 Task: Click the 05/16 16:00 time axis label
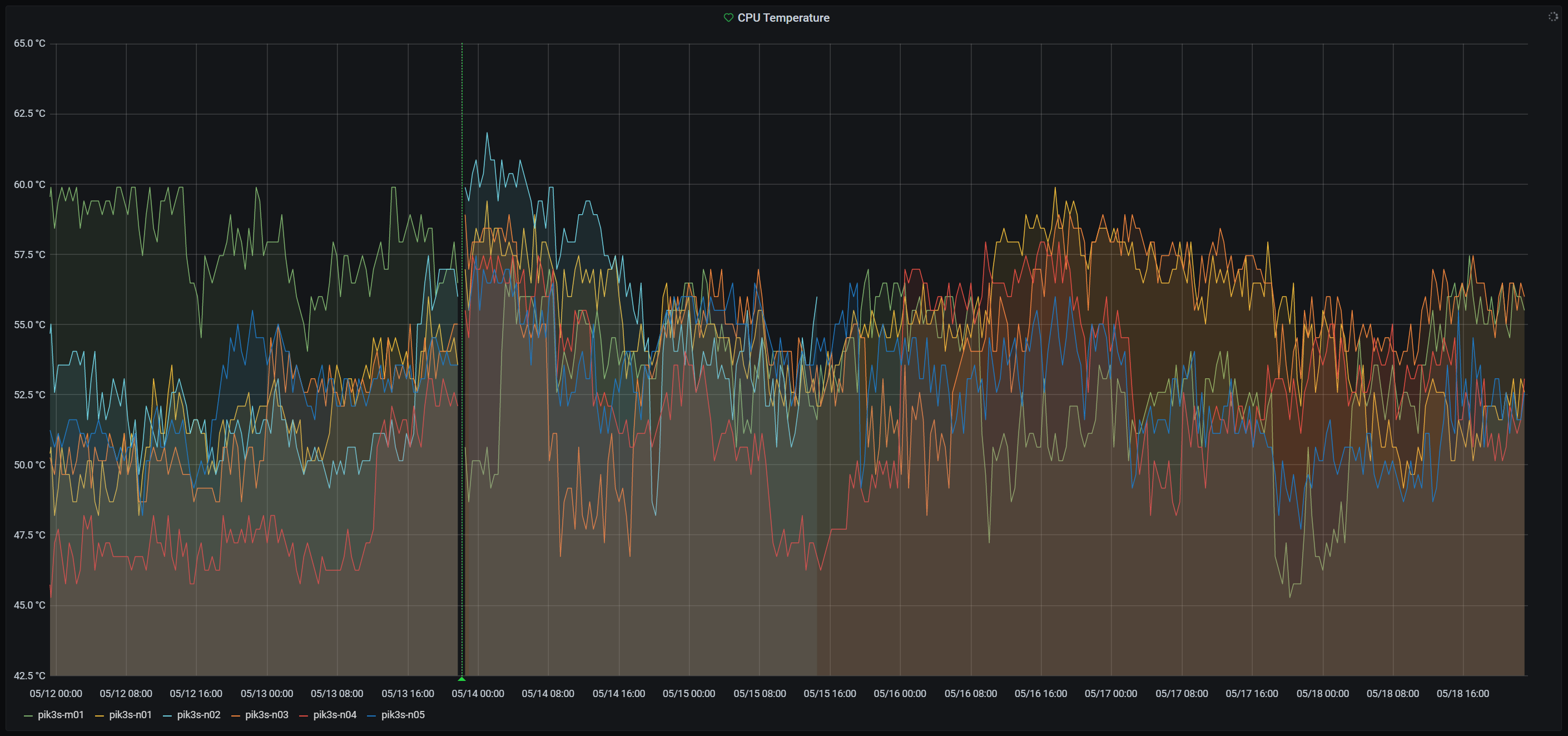(1040, 693)
